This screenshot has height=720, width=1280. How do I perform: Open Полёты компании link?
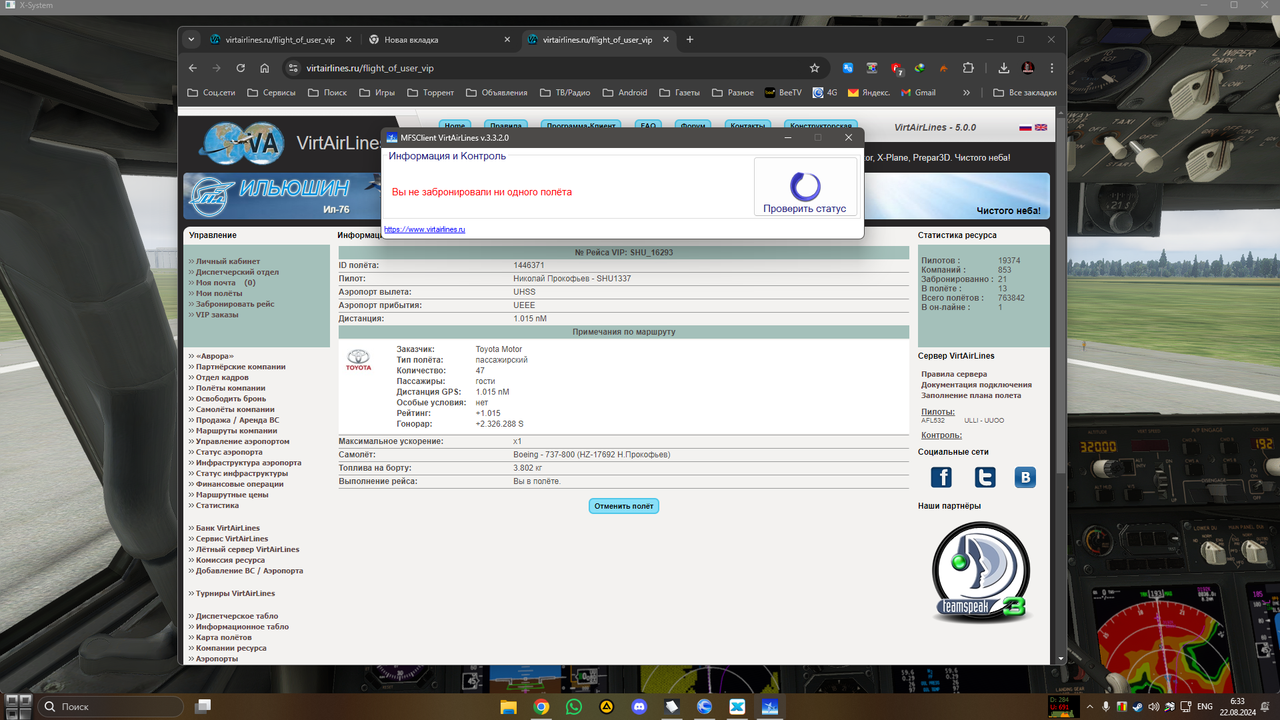230,388
